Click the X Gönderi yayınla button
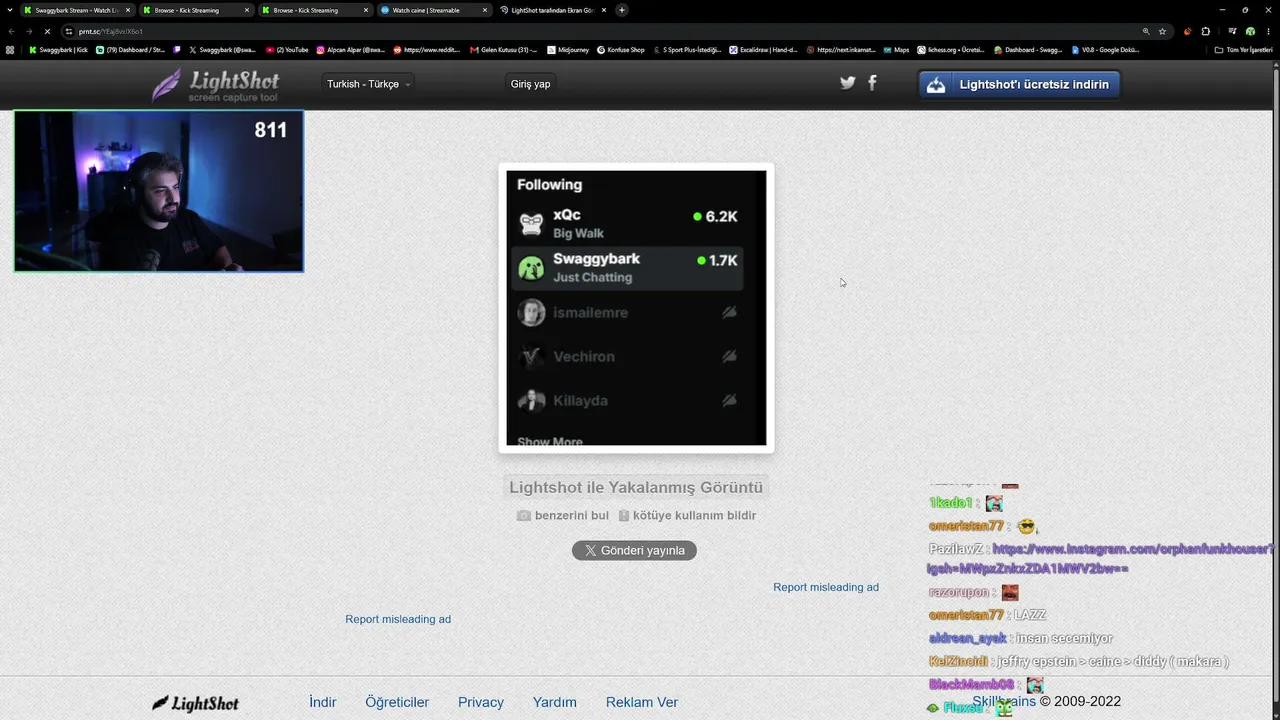1280x720 pixels. tap(634, 550)
